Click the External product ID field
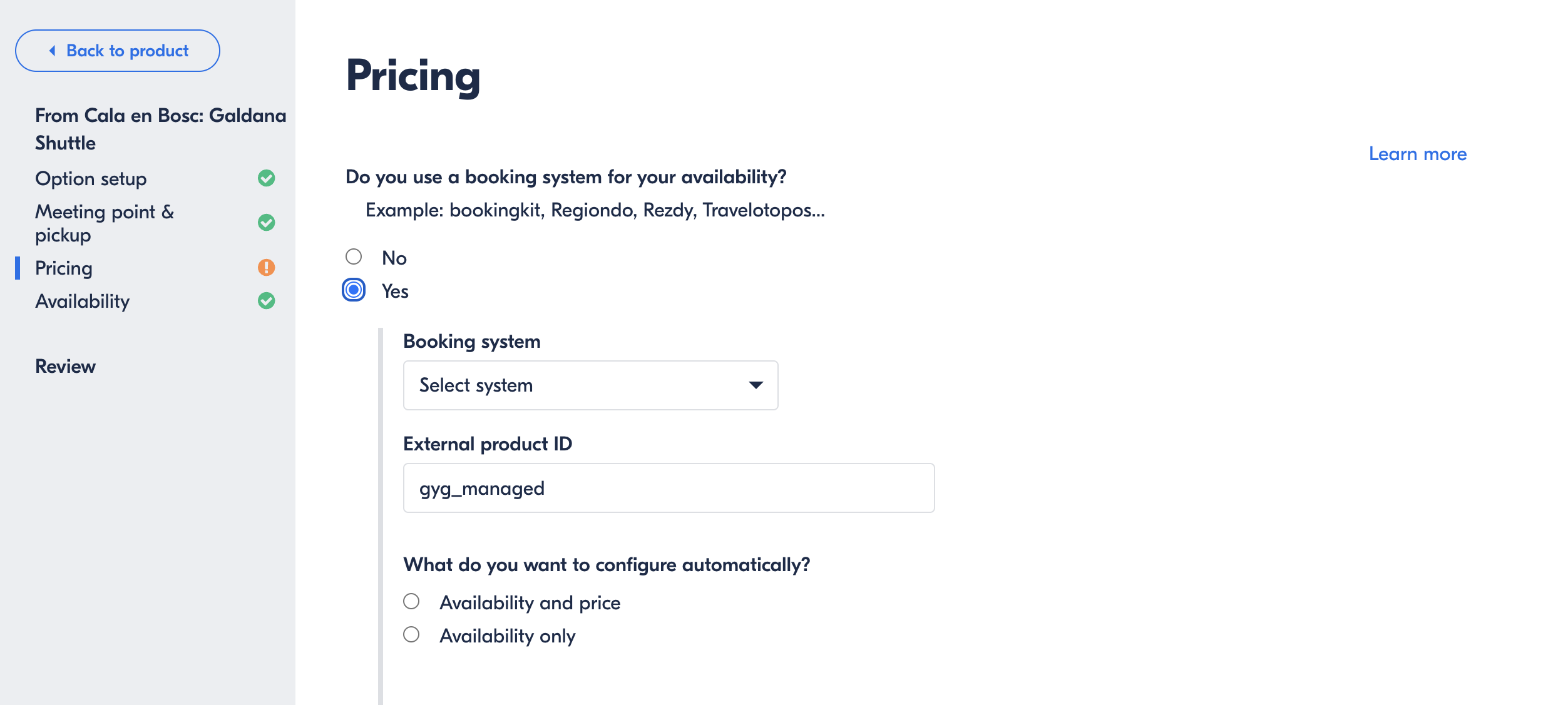Viewport: 1568px width, 705px height. coord(669,488)
